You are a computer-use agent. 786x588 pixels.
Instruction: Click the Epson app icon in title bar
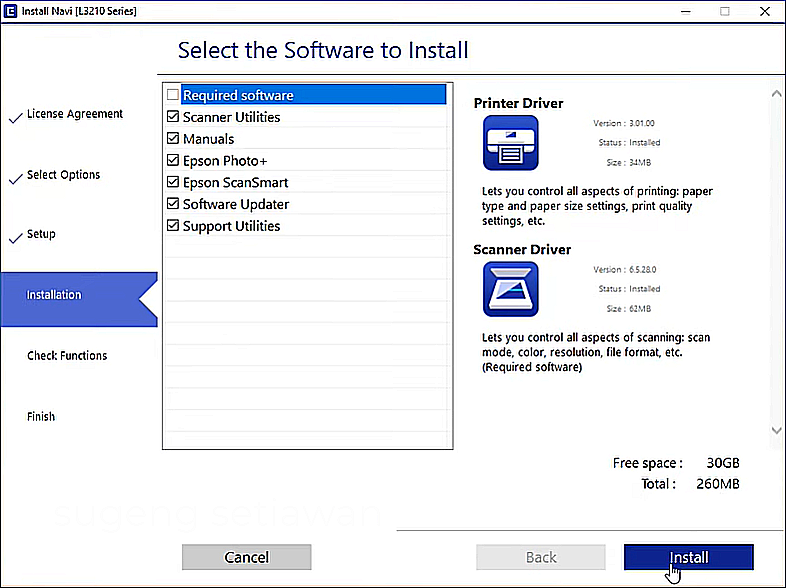(x=10, y=10)
